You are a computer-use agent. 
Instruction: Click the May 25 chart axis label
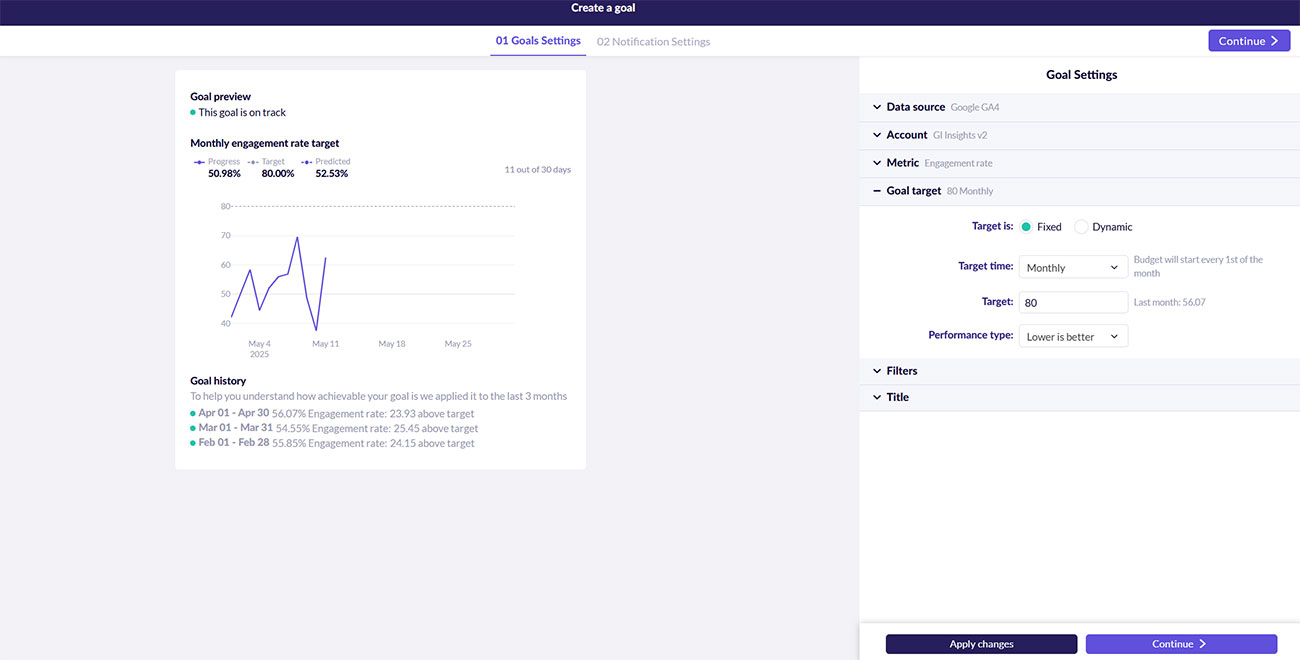(458, 344)
